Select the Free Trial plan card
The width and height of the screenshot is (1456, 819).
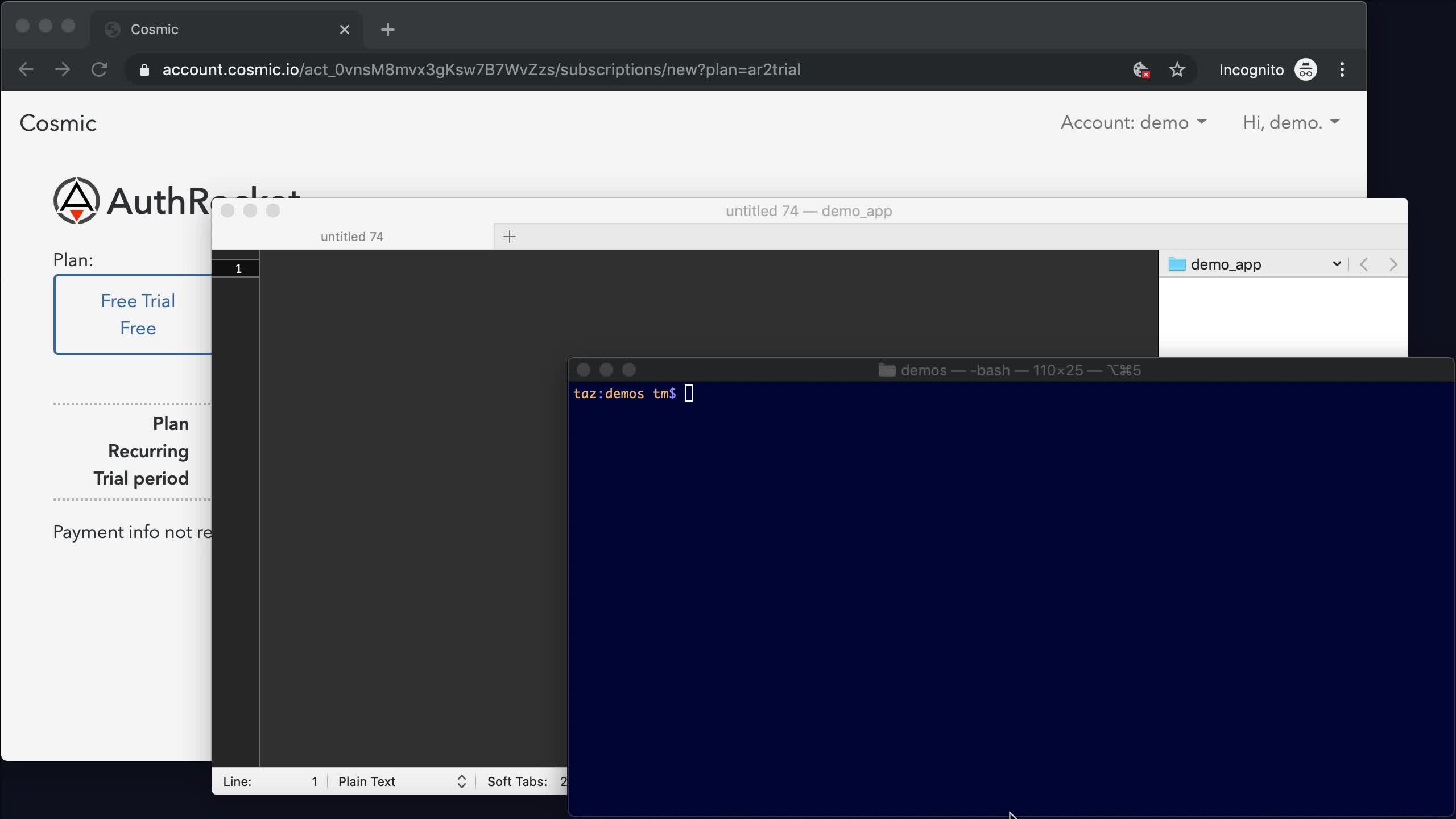coord(134,315)
